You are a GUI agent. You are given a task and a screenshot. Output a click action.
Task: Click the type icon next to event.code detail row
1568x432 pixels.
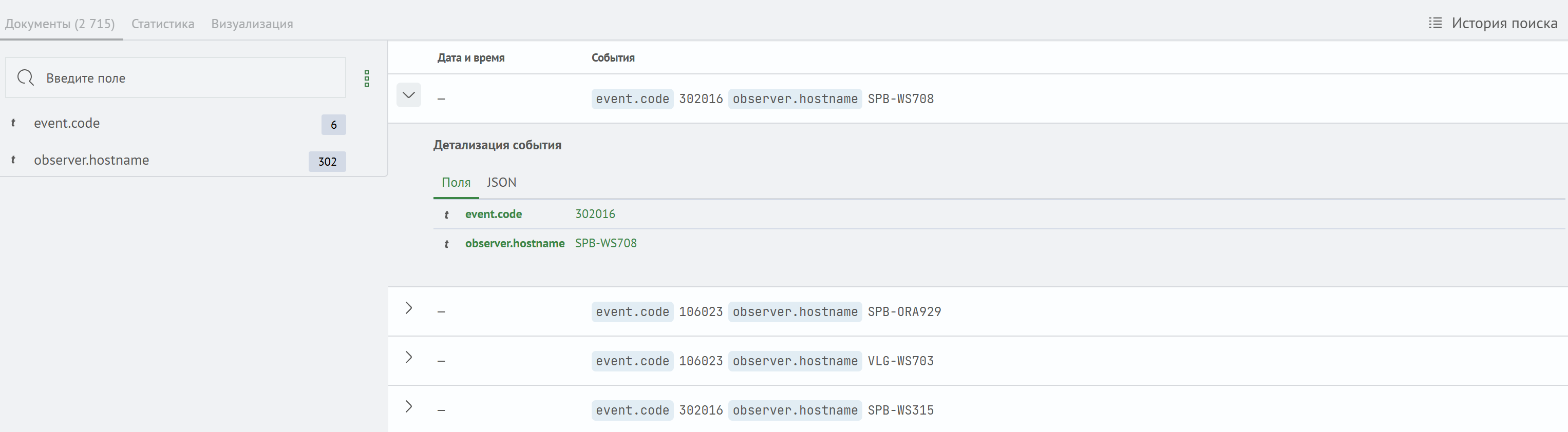point(446,215)
